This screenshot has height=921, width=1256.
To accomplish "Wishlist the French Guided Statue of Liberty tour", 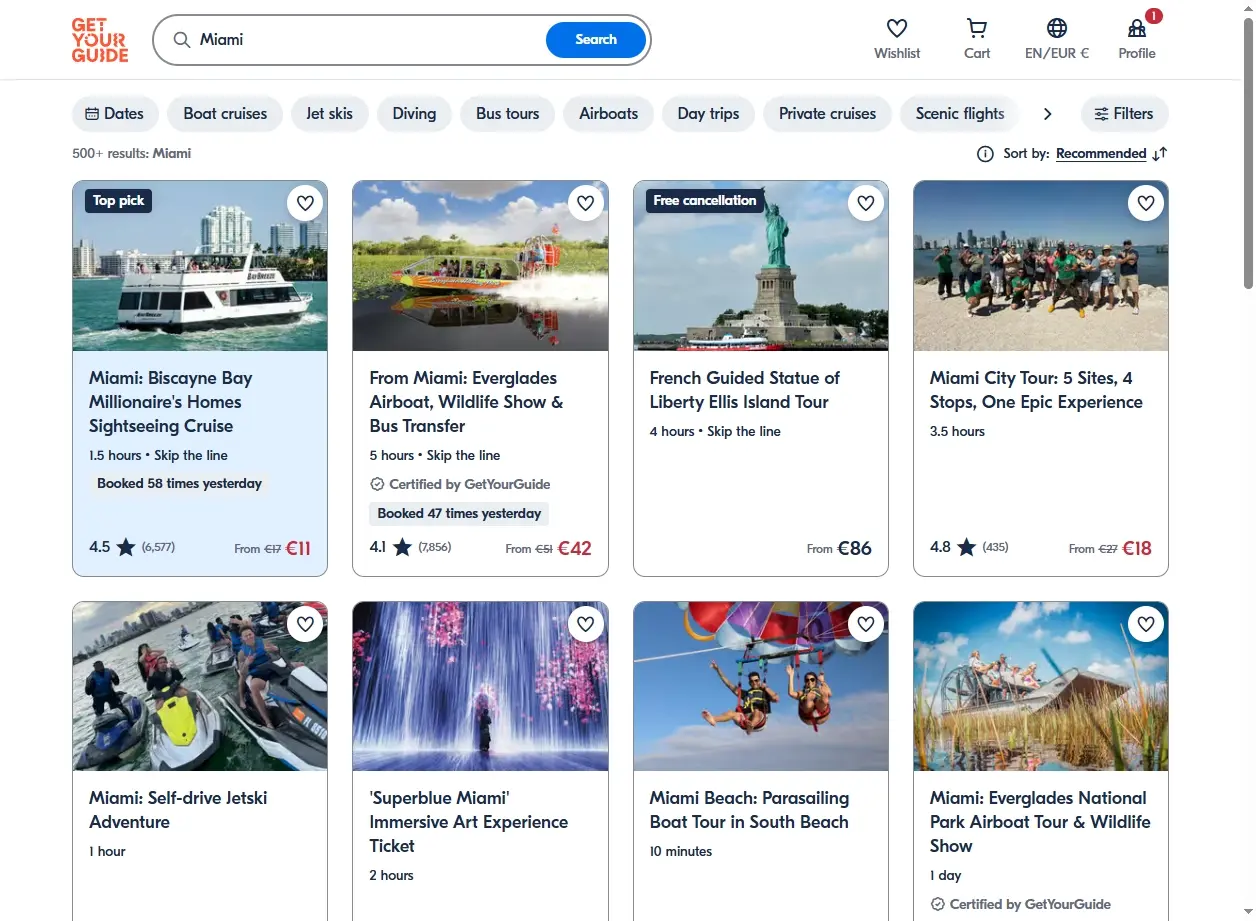I will [865, 203].
